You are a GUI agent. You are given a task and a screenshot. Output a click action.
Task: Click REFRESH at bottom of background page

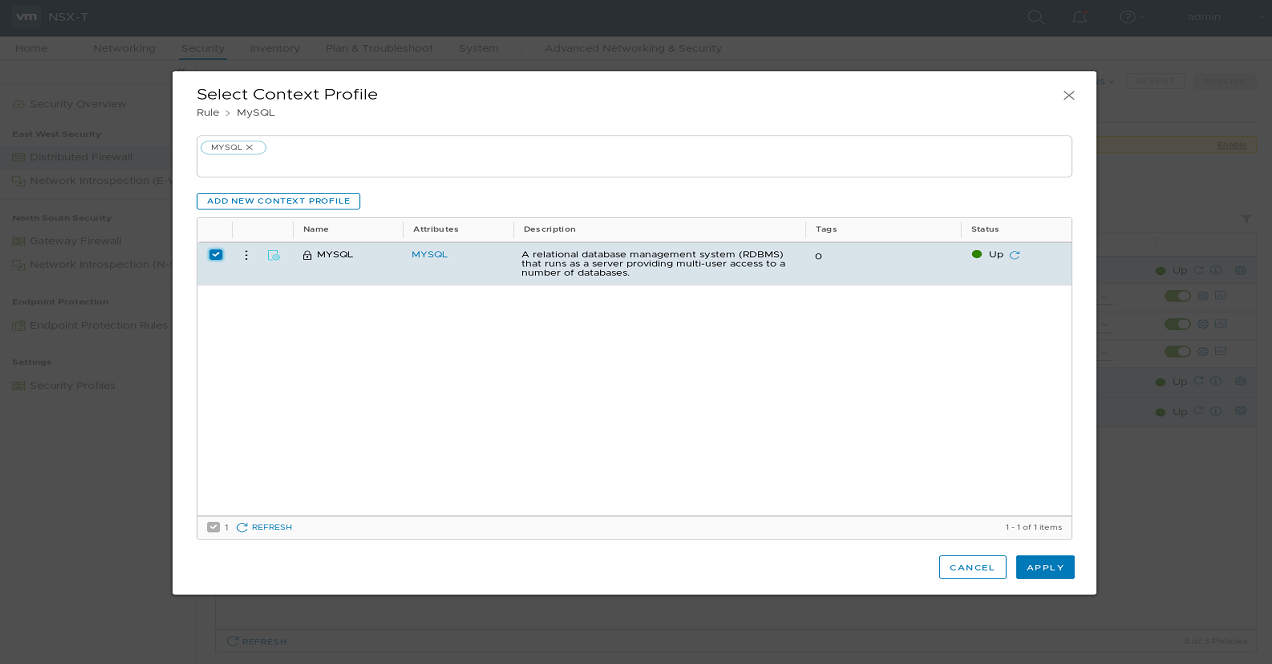point(257,641)
